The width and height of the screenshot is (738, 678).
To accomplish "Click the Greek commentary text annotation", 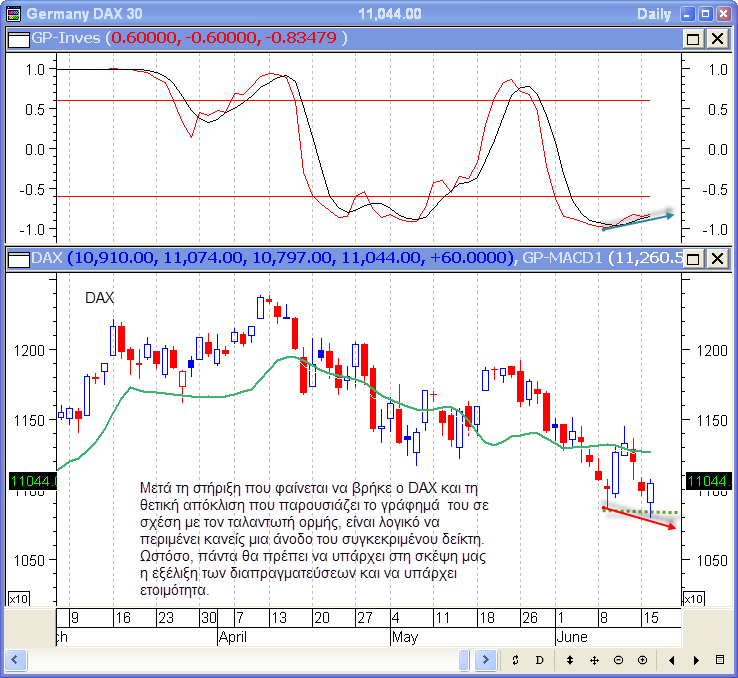I will click(x=314, y=539).
